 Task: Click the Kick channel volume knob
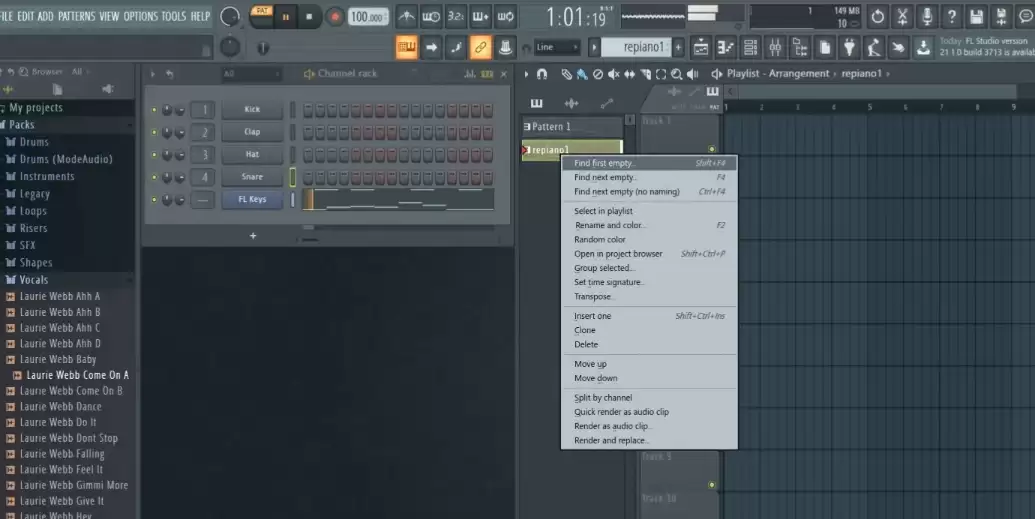(180, 110)
